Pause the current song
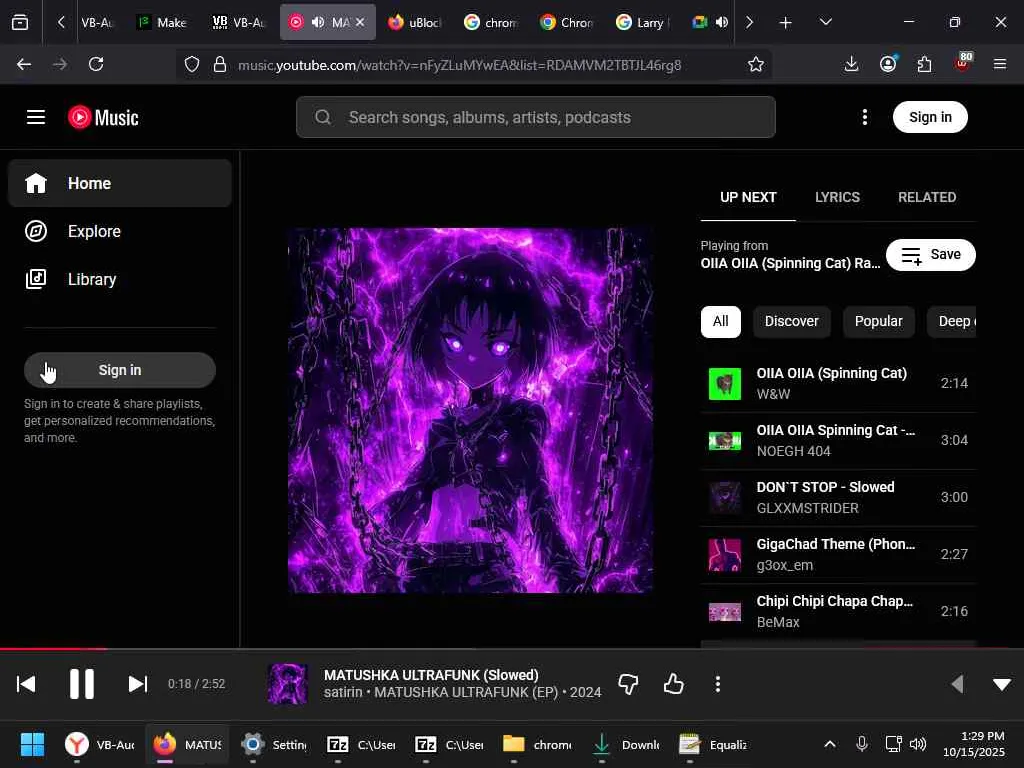Screen dimensions: 1024x768 click(x=82, y=684)
